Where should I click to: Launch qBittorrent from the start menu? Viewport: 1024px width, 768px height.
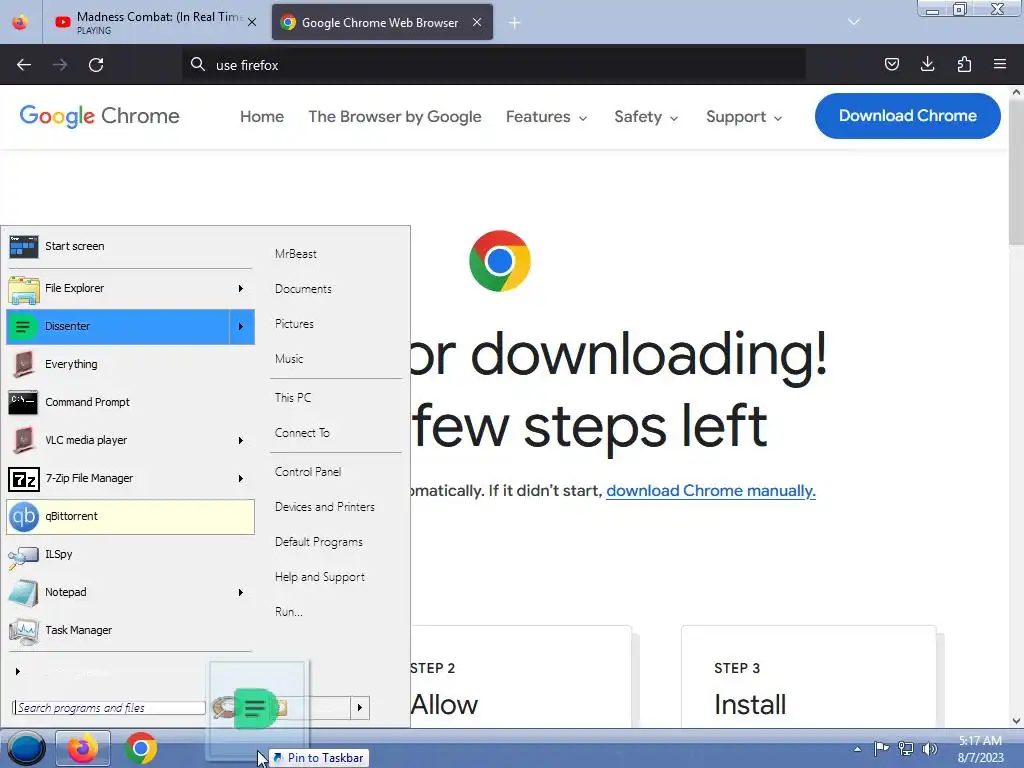(x=129, y=516)
